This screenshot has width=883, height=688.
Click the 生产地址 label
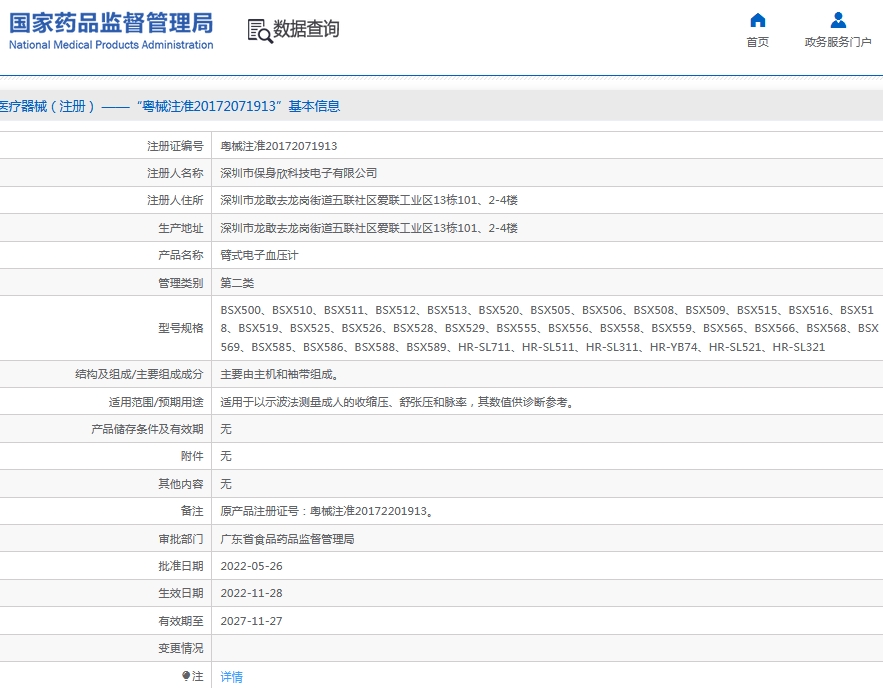(181, 228)
